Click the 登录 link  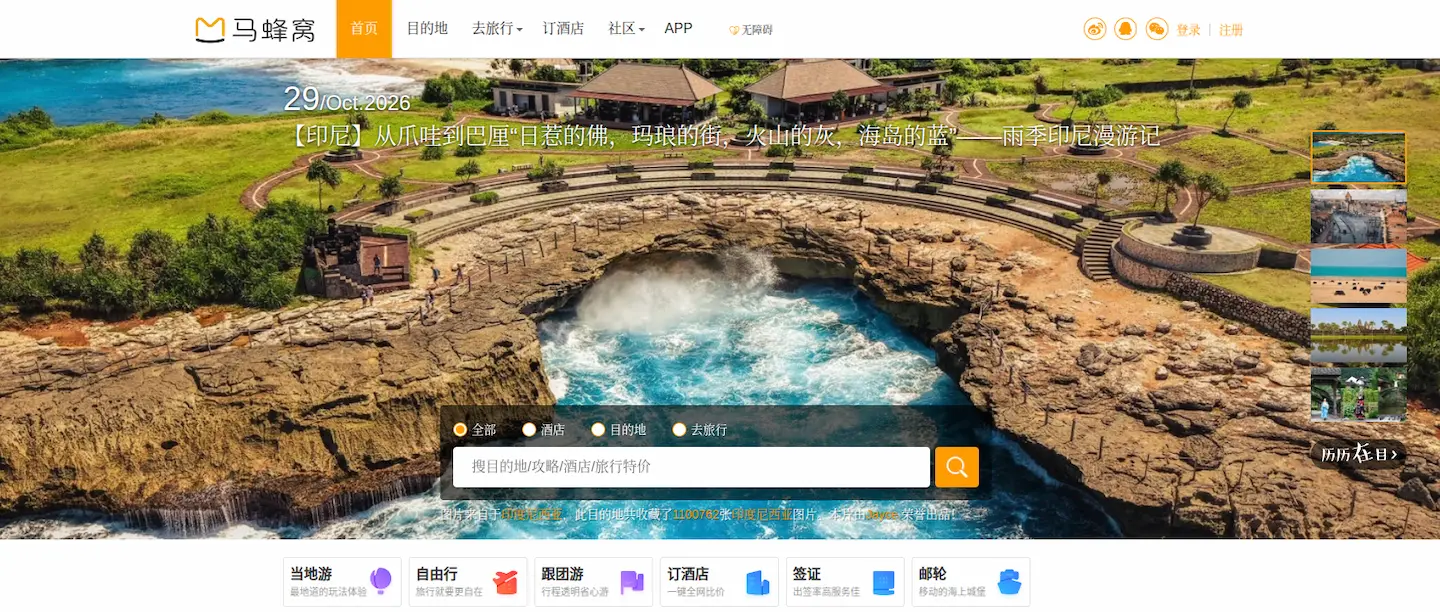1188,30
